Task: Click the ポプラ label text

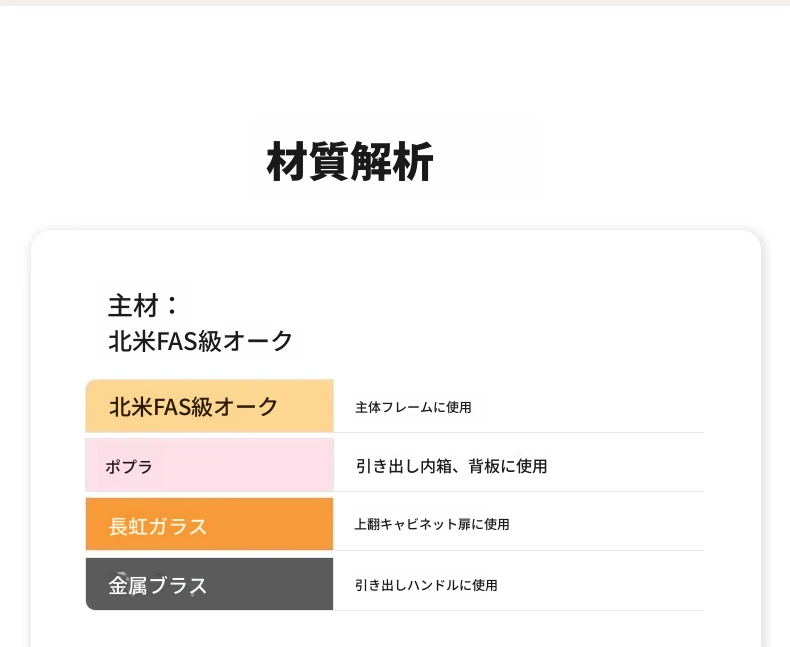Action: pos(129,467)
